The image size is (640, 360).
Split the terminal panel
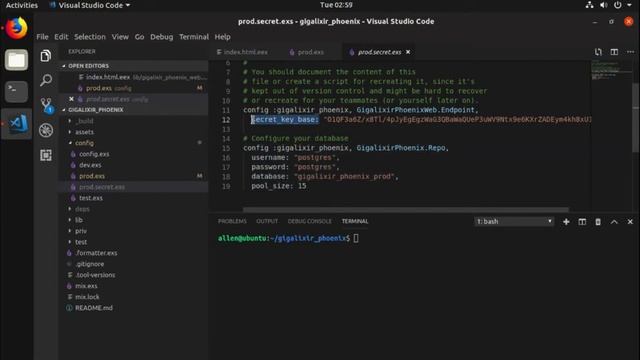[582, 222]
